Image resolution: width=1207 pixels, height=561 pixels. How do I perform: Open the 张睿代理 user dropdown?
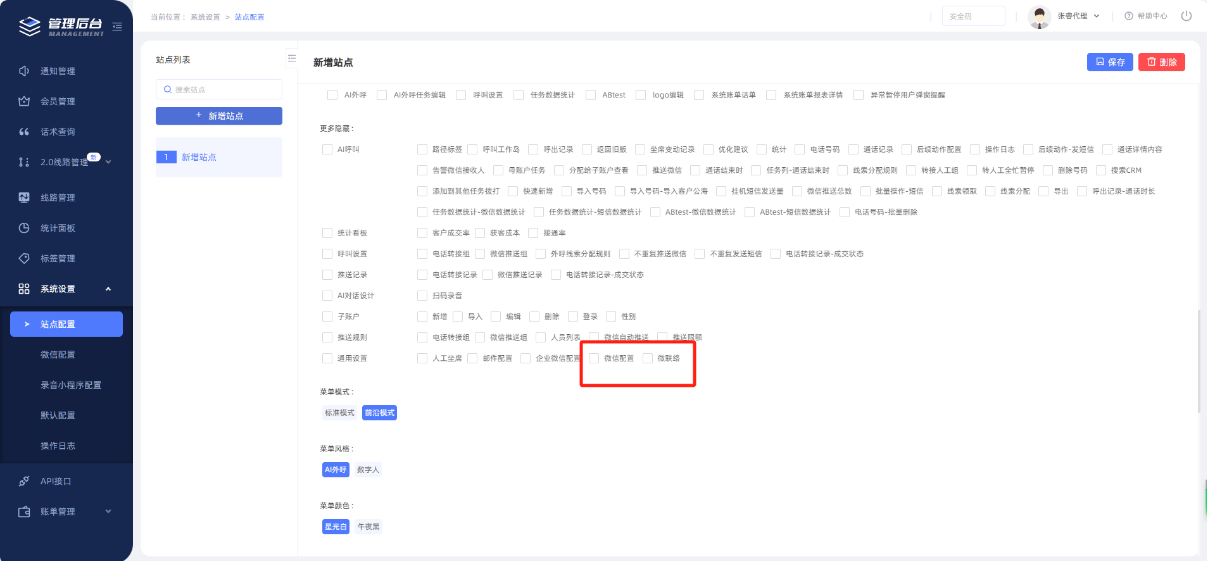pos(1078,16)
